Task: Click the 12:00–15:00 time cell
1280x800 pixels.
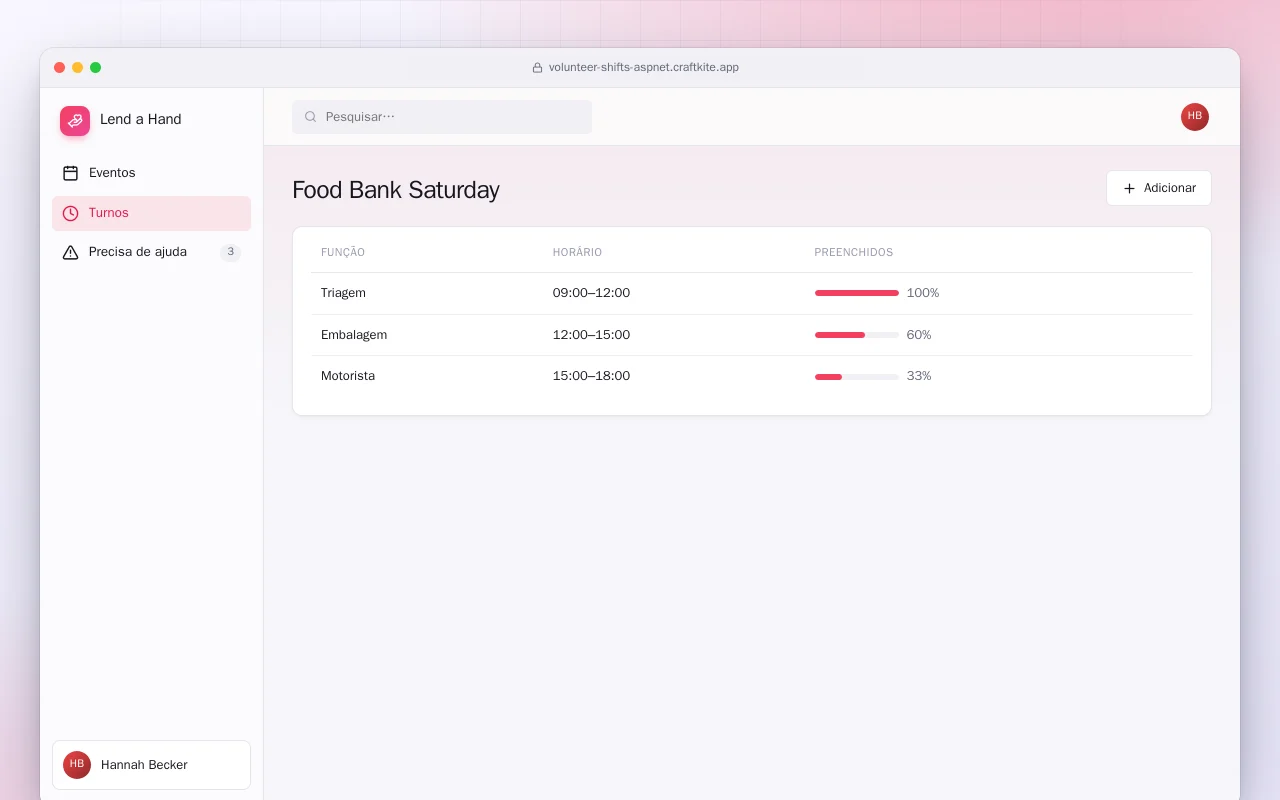Action: pyautogui.click(x=591, y=335)
